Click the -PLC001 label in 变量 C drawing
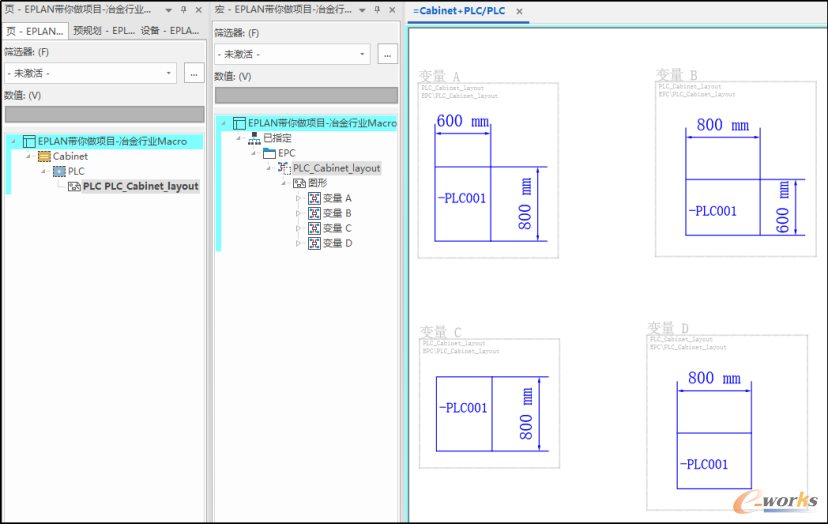 click(463, 408)
